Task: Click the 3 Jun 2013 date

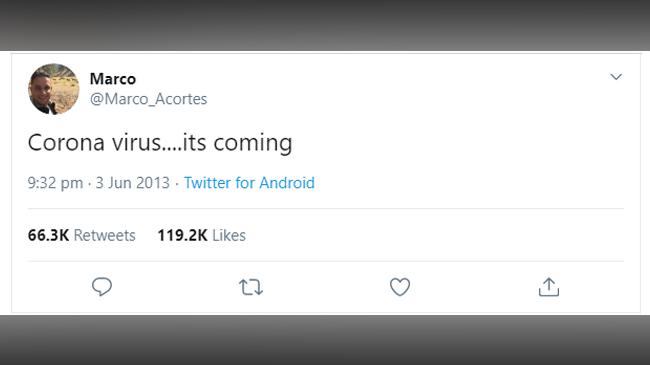Action: tap(133, 183)
